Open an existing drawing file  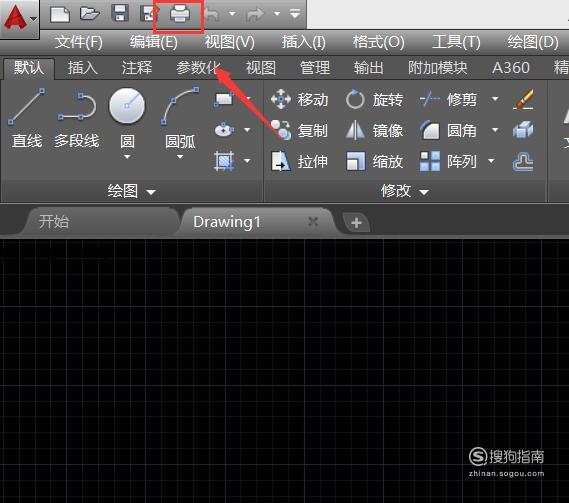(x=90, y=14)
